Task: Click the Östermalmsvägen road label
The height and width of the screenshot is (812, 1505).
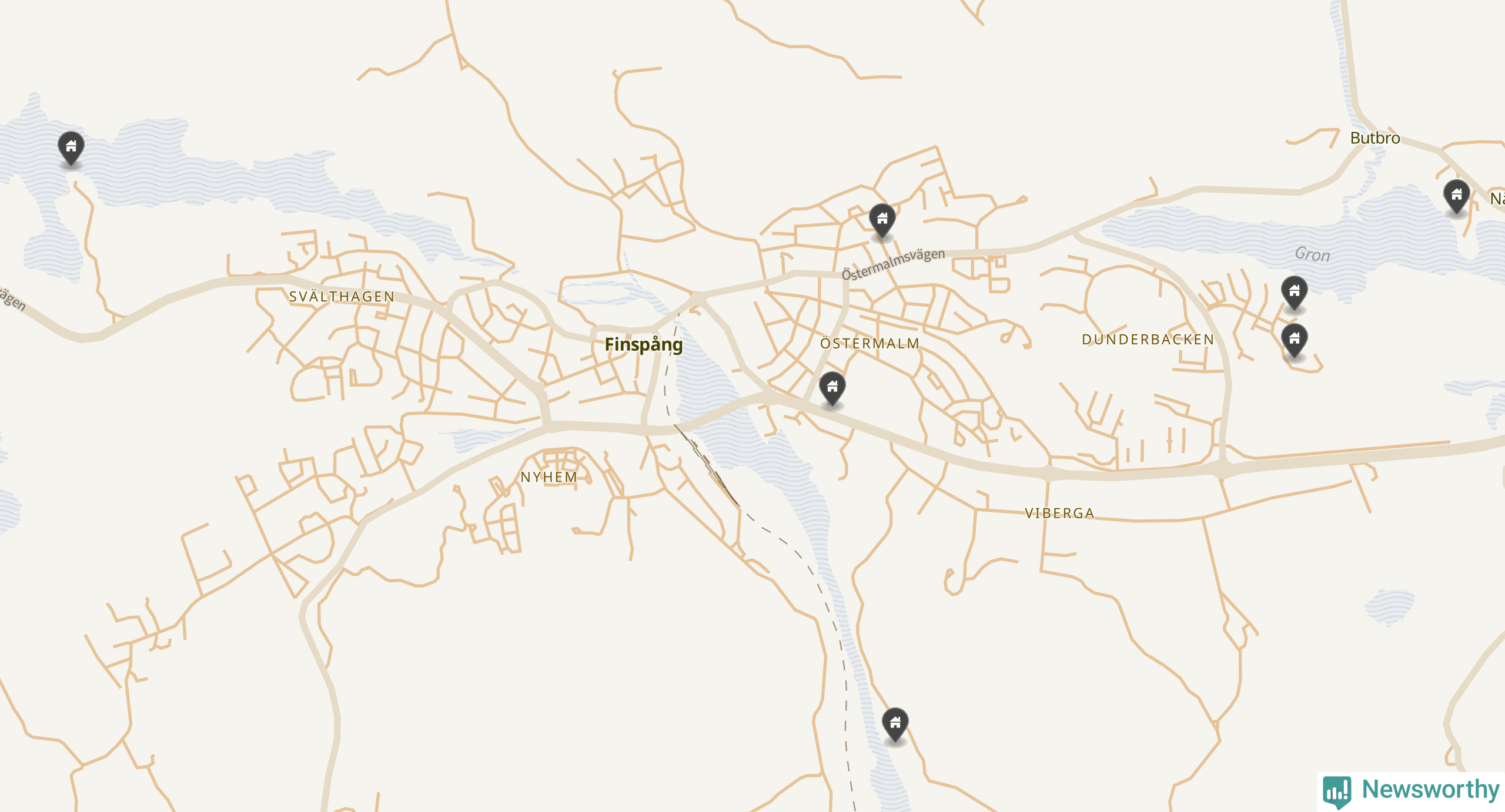Action: (893, 264)
